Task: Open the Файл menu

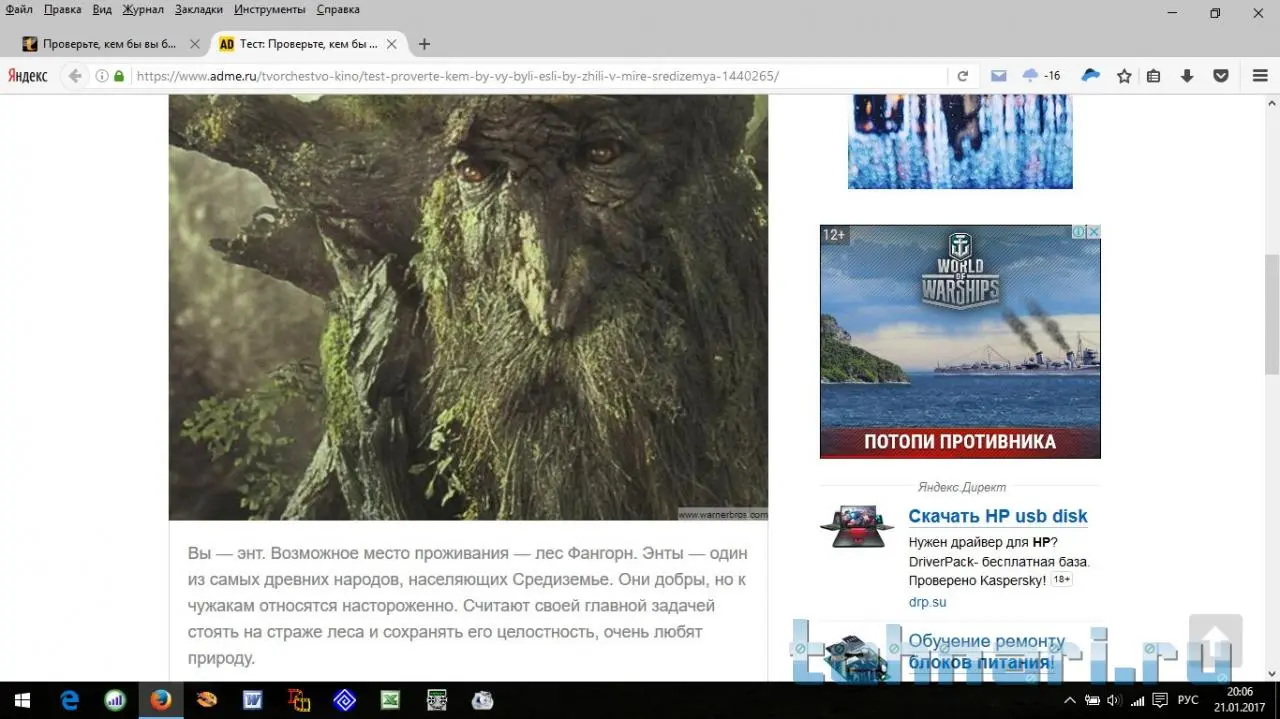Action: (x=19, y=9)
